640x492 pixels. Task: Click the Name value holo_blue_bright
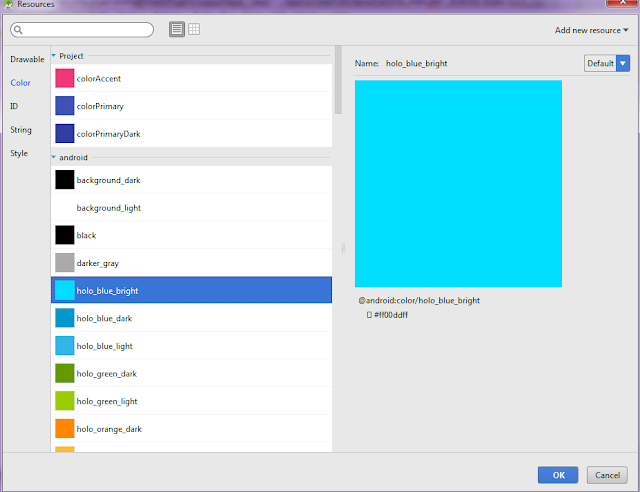click(417, 63)
